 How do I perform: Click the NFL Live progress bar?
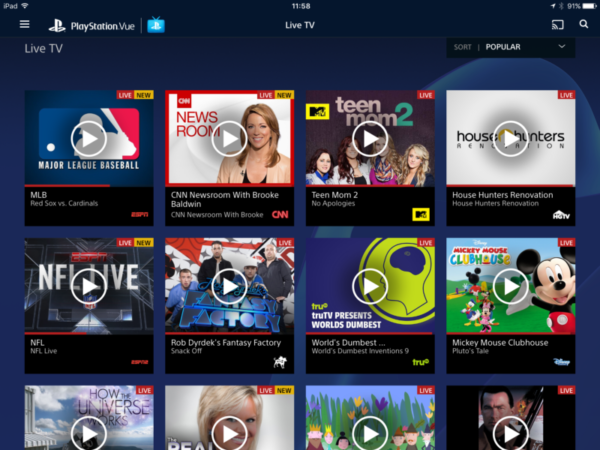89,333
